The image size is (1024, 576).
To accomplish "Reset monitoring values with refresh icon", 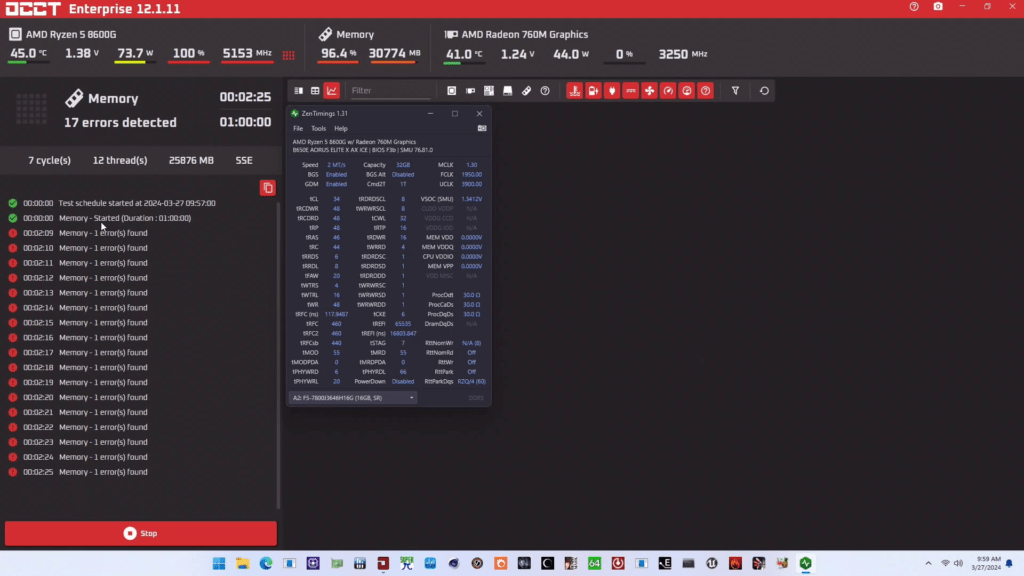I will pyautogui.click(x=764, y=91).
